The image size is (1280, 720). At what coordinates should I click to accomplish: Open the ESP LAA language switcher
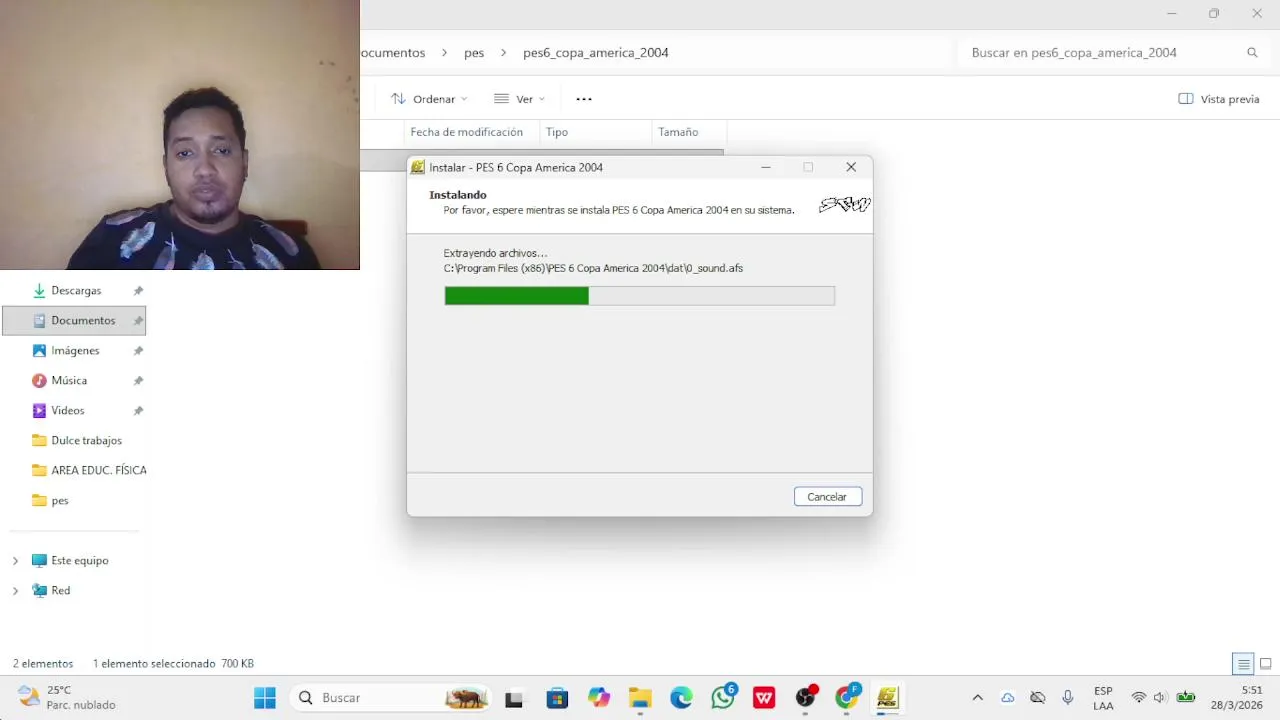1103,698
